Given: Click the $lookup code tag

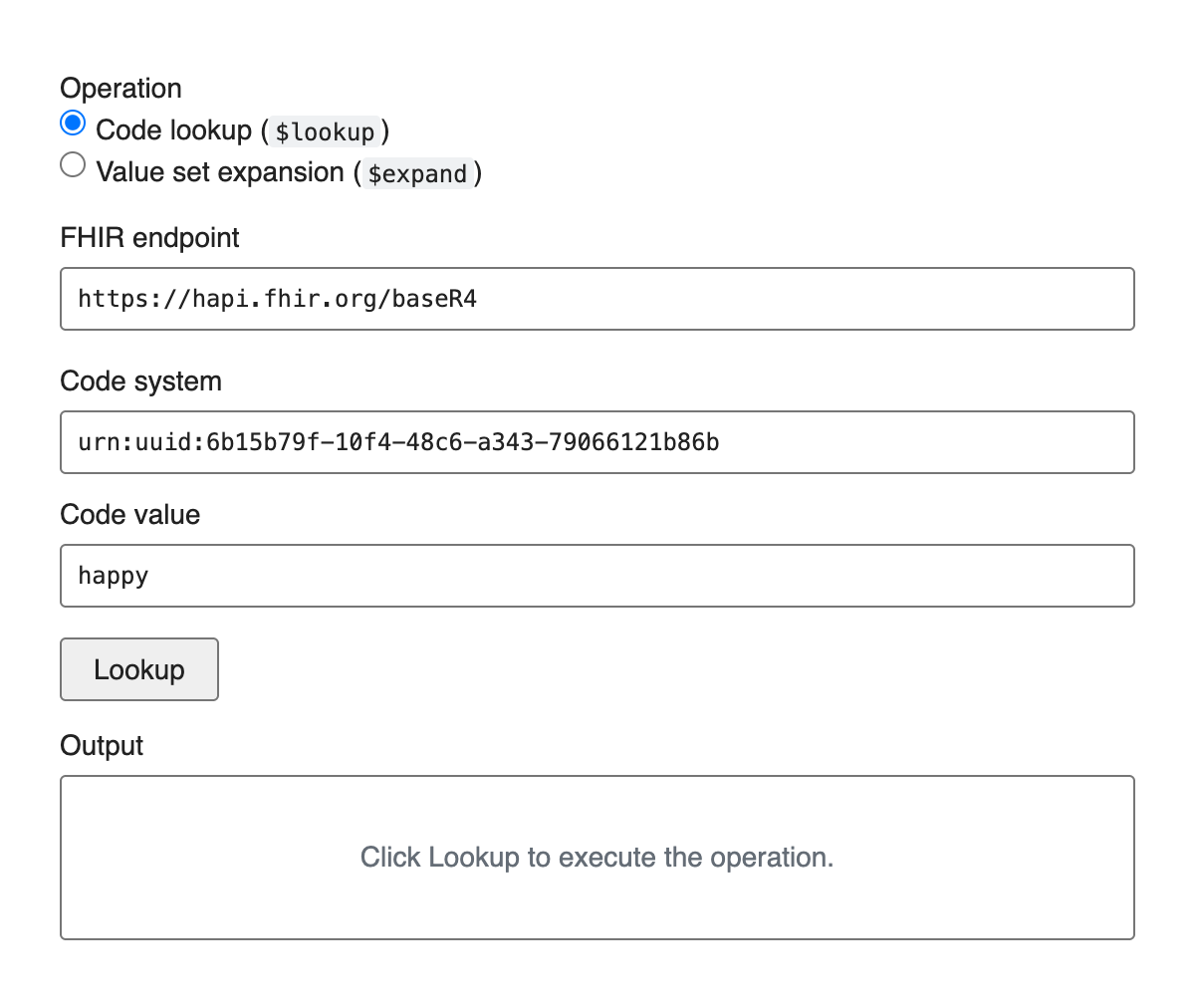Looking at the screenshot, I should 325,132.
